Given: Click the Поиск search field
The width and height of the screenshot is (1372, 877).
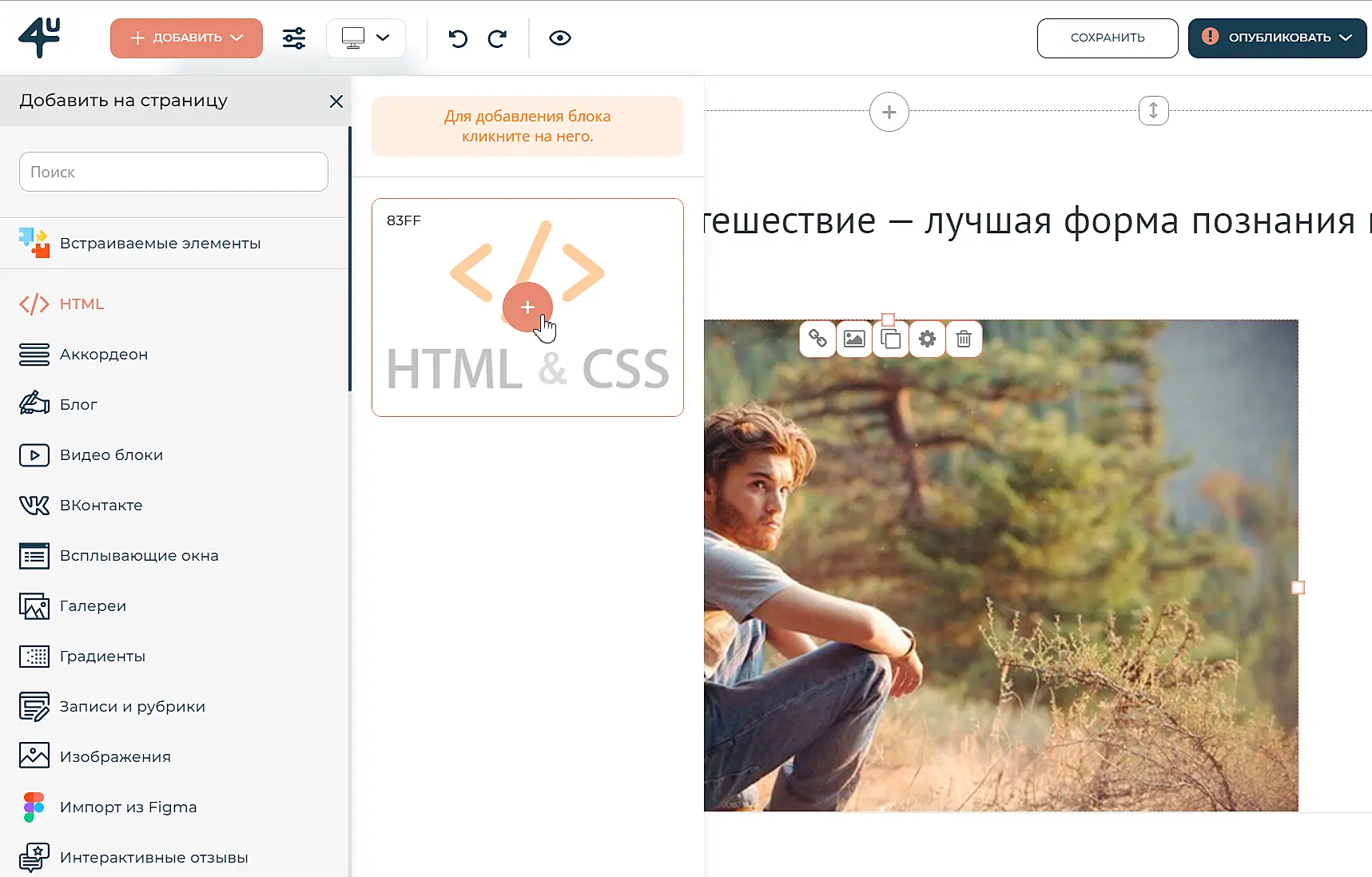Looking at the screenshot, I should pos(173,172).
